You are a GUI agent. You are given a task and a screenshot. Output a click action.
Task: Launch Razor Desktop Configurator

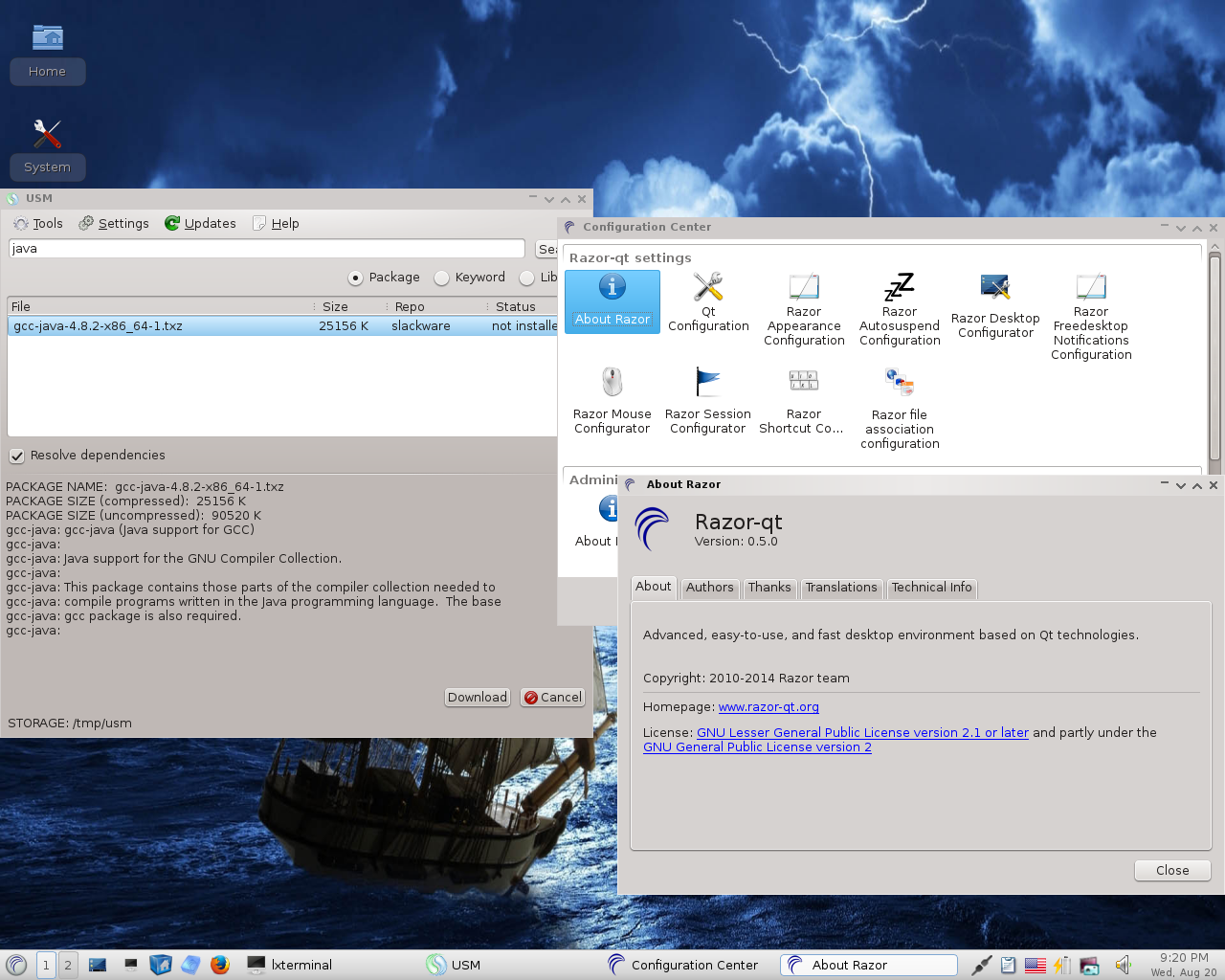tap(995, 305)
